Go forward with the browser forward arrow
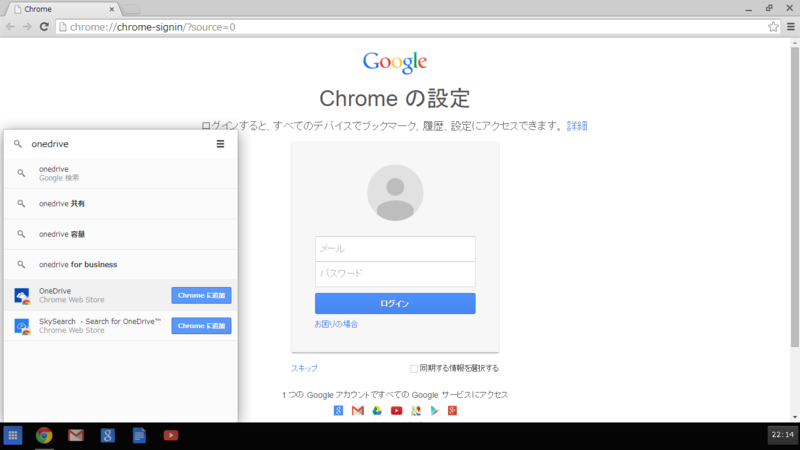 pos(27,27)
